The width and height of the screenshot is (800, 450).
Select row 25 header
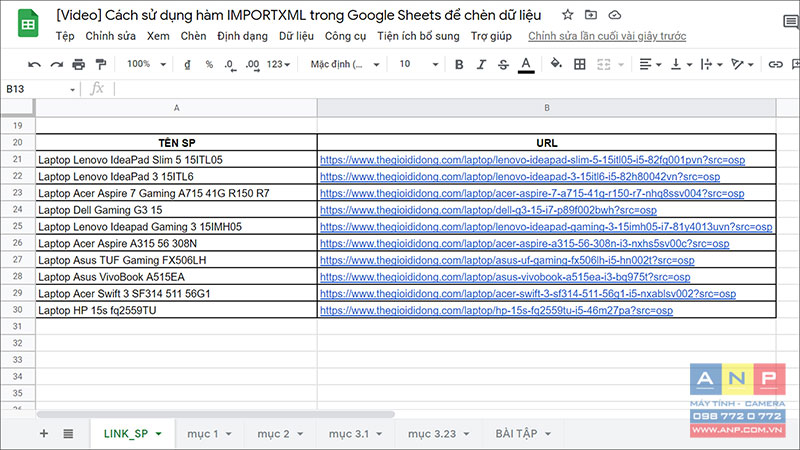coord(18,226)
